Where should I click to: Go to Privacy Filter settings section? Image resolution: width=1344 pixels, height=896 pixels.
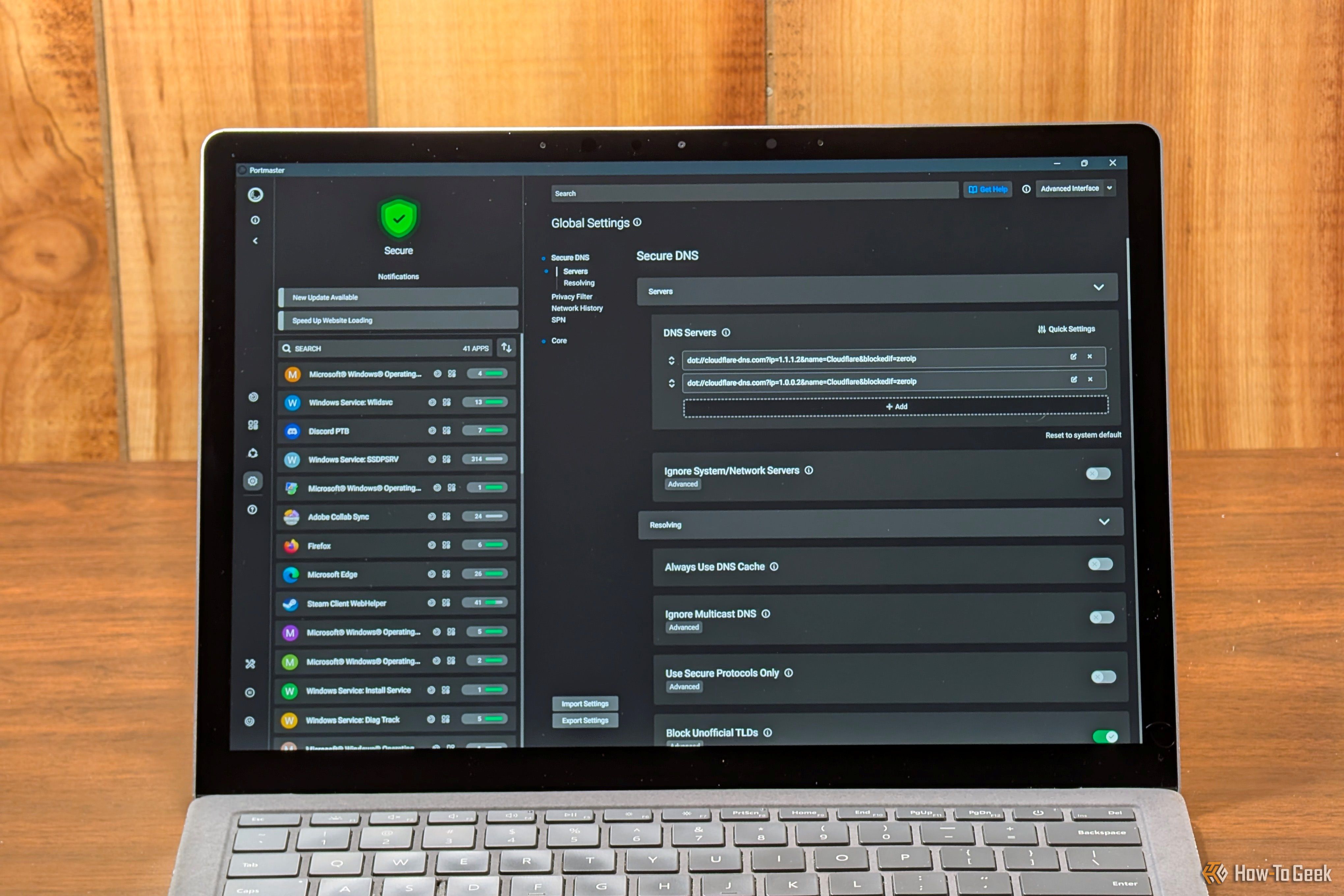click(572, 296)
